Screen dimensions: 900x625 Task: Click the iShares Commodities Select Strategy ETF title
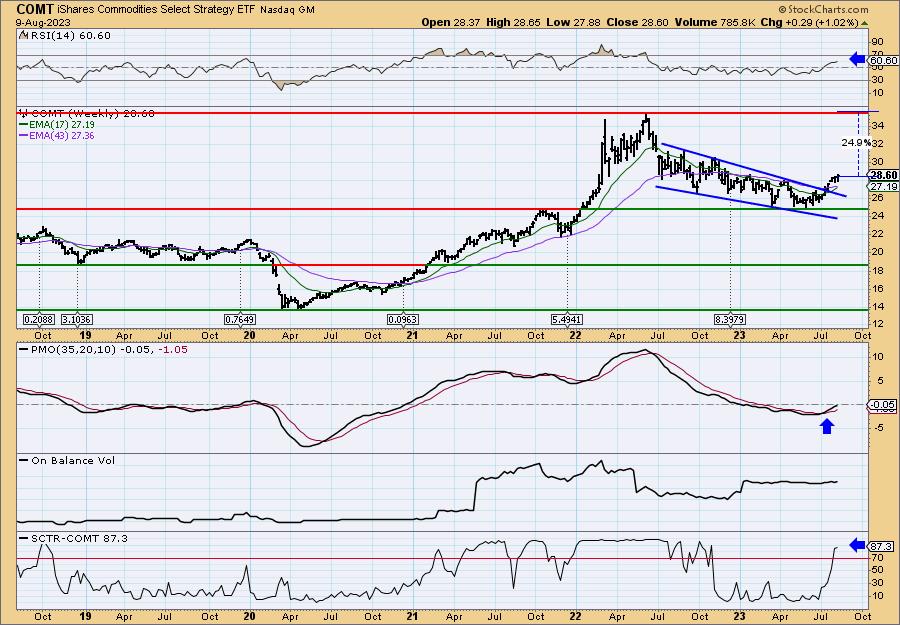157,10
